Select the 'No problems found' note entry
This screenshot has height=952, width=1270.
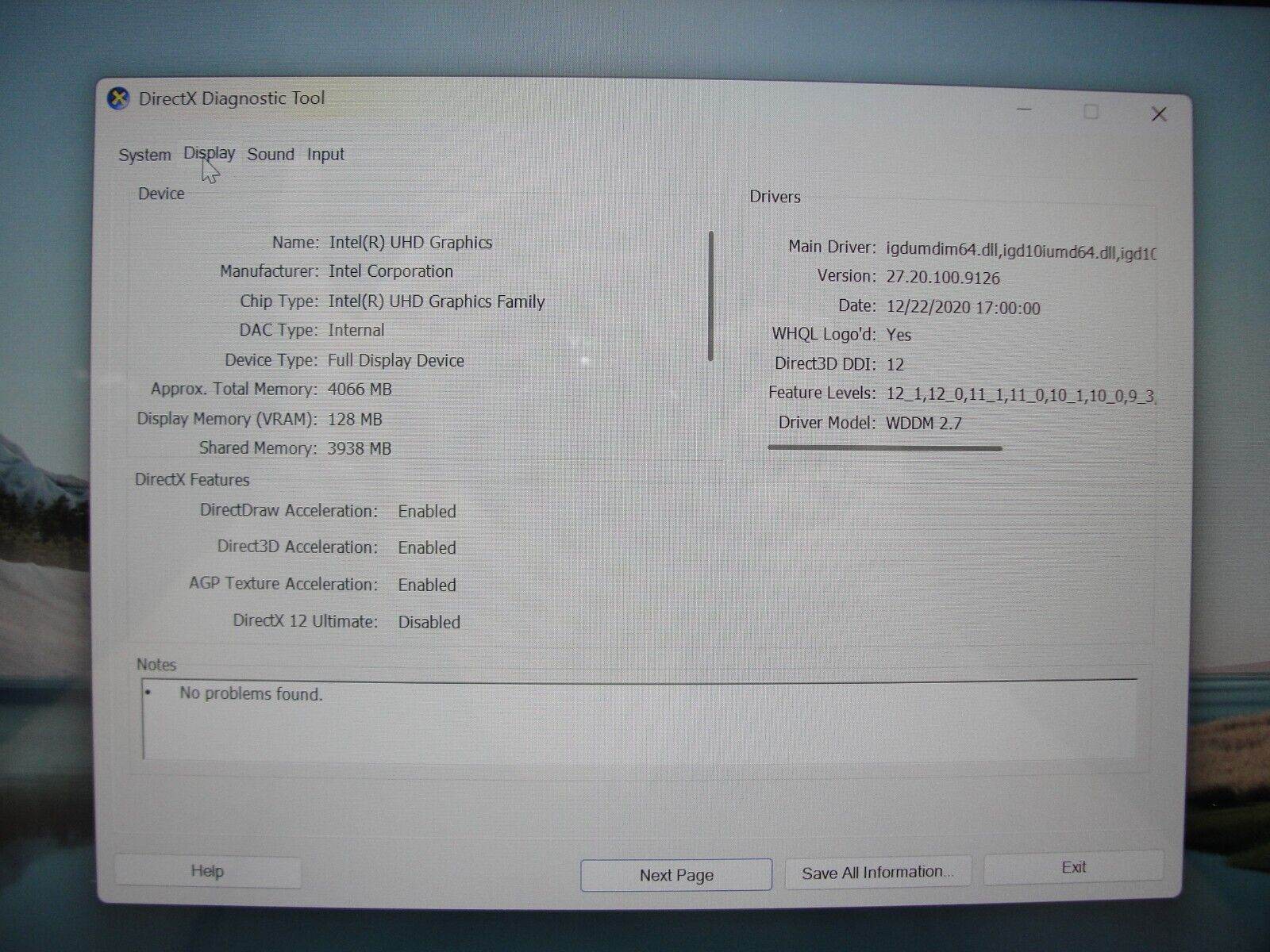point(251,693)
